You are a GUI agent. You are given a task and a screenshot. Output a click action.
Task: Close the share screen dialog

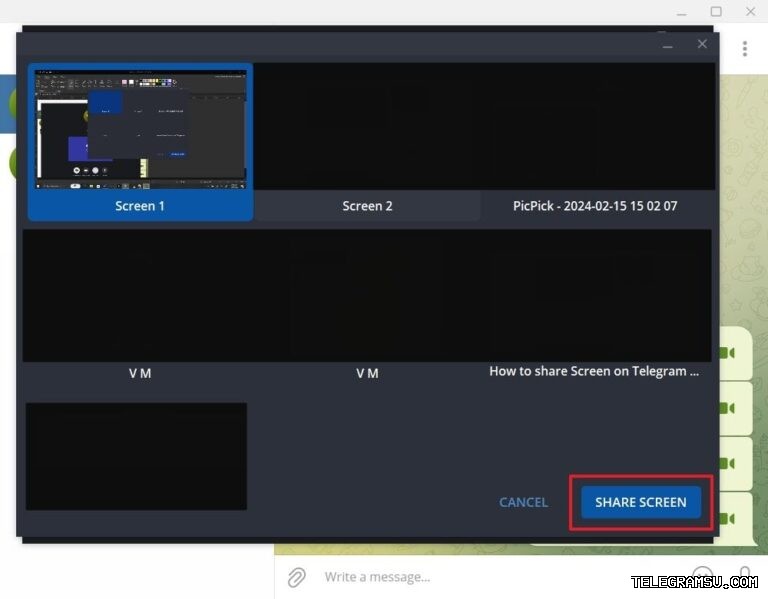coord(702,44)
